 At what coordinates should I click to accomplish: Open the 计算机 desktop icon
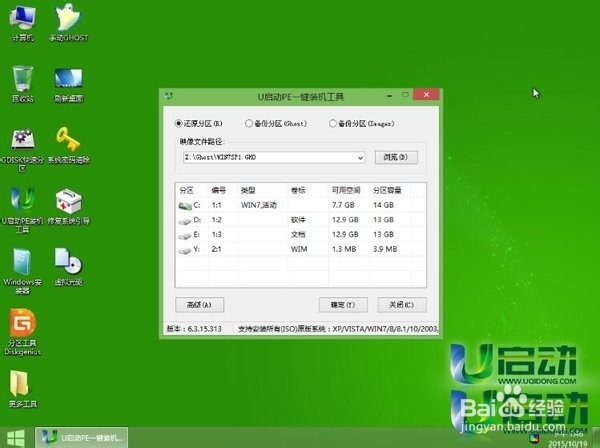[23, 22]
